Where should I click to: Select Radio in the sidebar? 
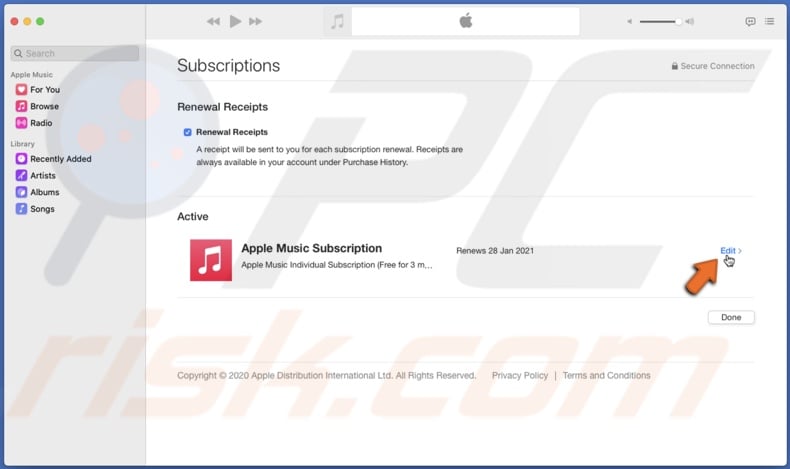(x=41, y=123)
